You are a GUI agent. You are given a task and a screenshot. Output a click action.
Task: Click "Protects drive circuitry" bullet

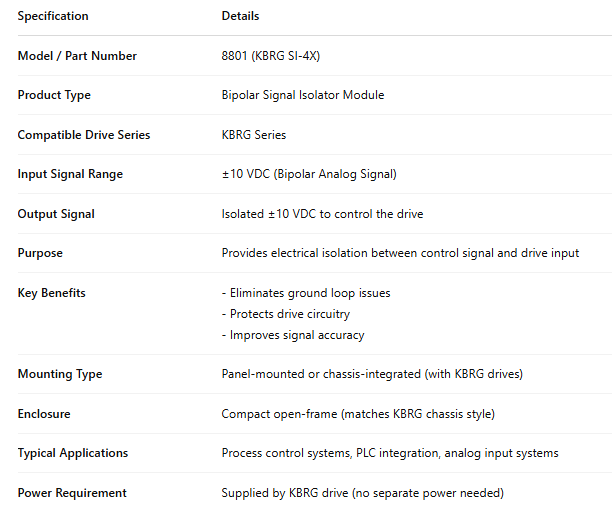point(289,314)
